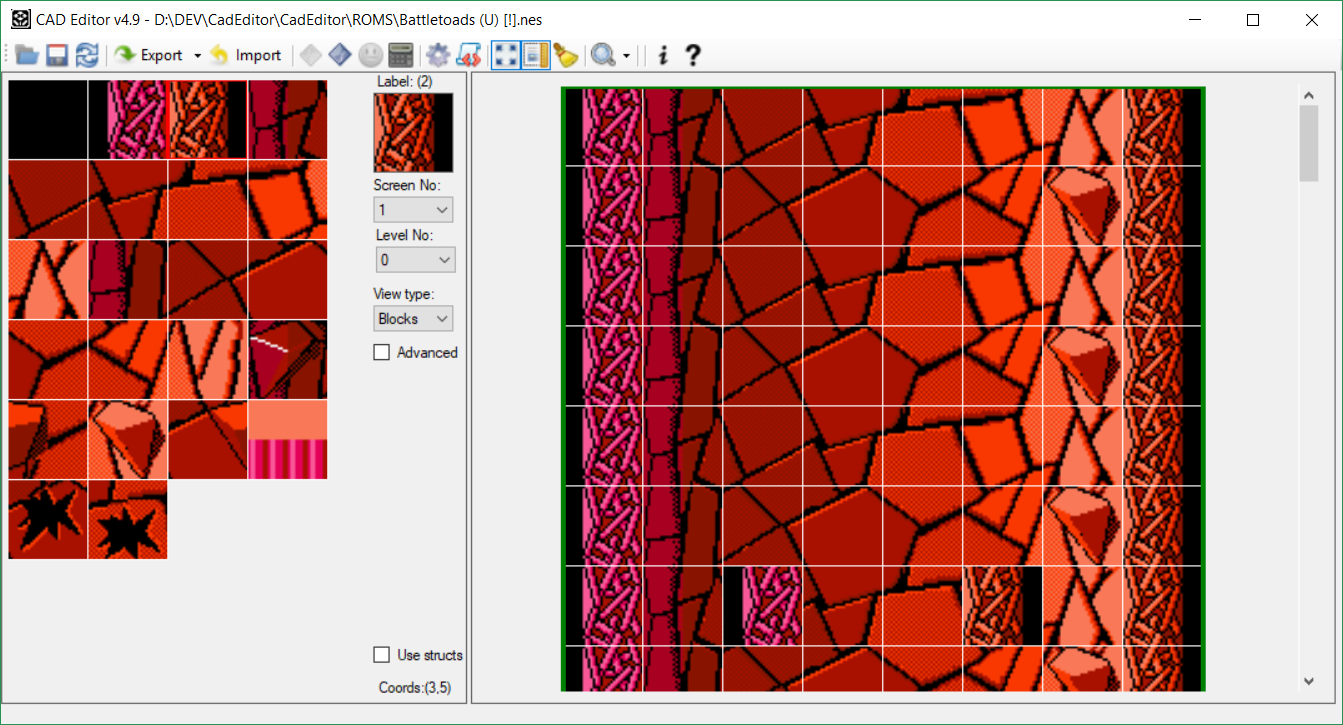Click the View type: label
The height and width of the screenshot is (725, 1343).
(x=404, y=294)
